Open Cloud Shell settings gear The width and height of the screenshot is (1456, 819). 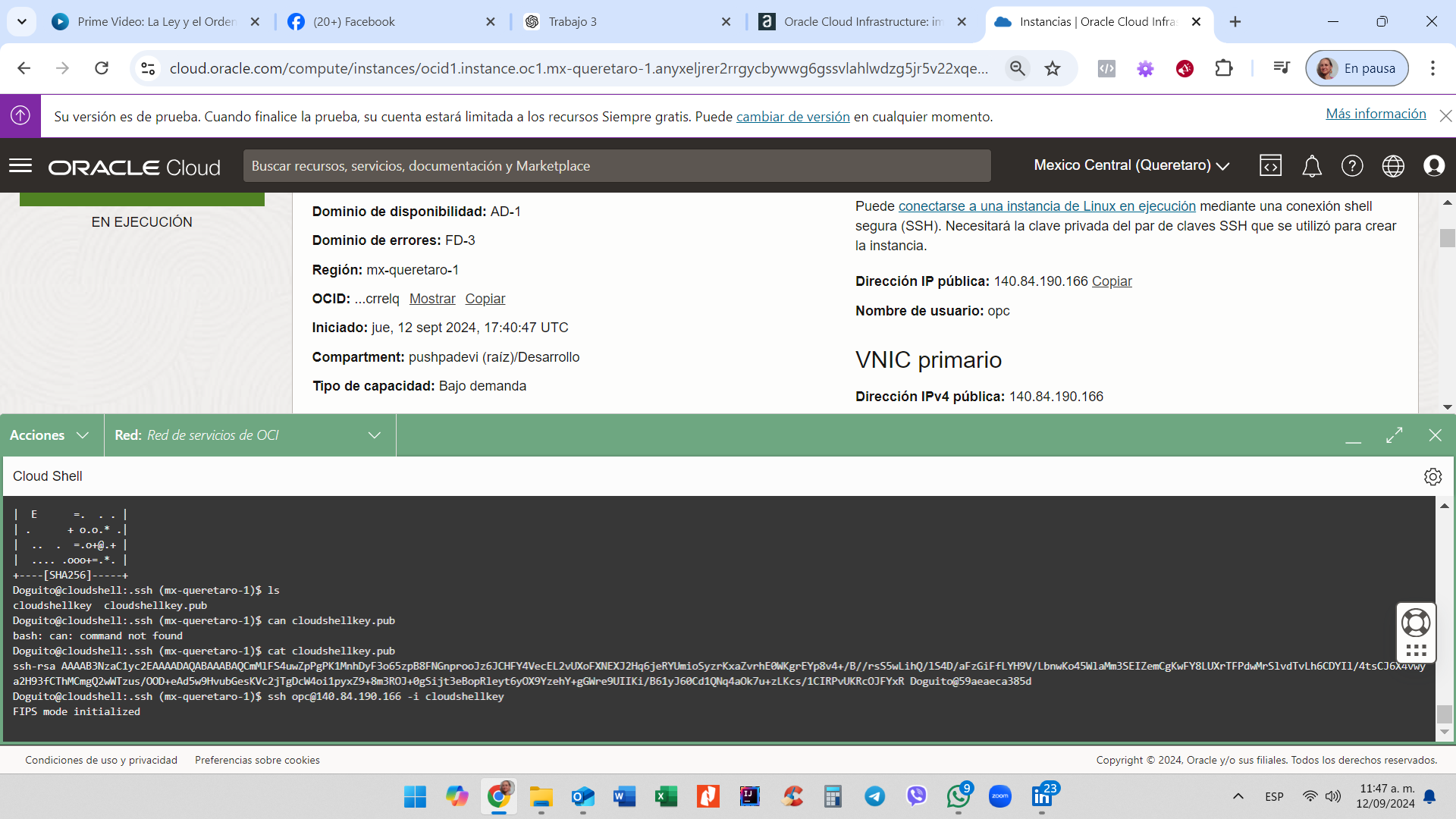coord(1432,476)
